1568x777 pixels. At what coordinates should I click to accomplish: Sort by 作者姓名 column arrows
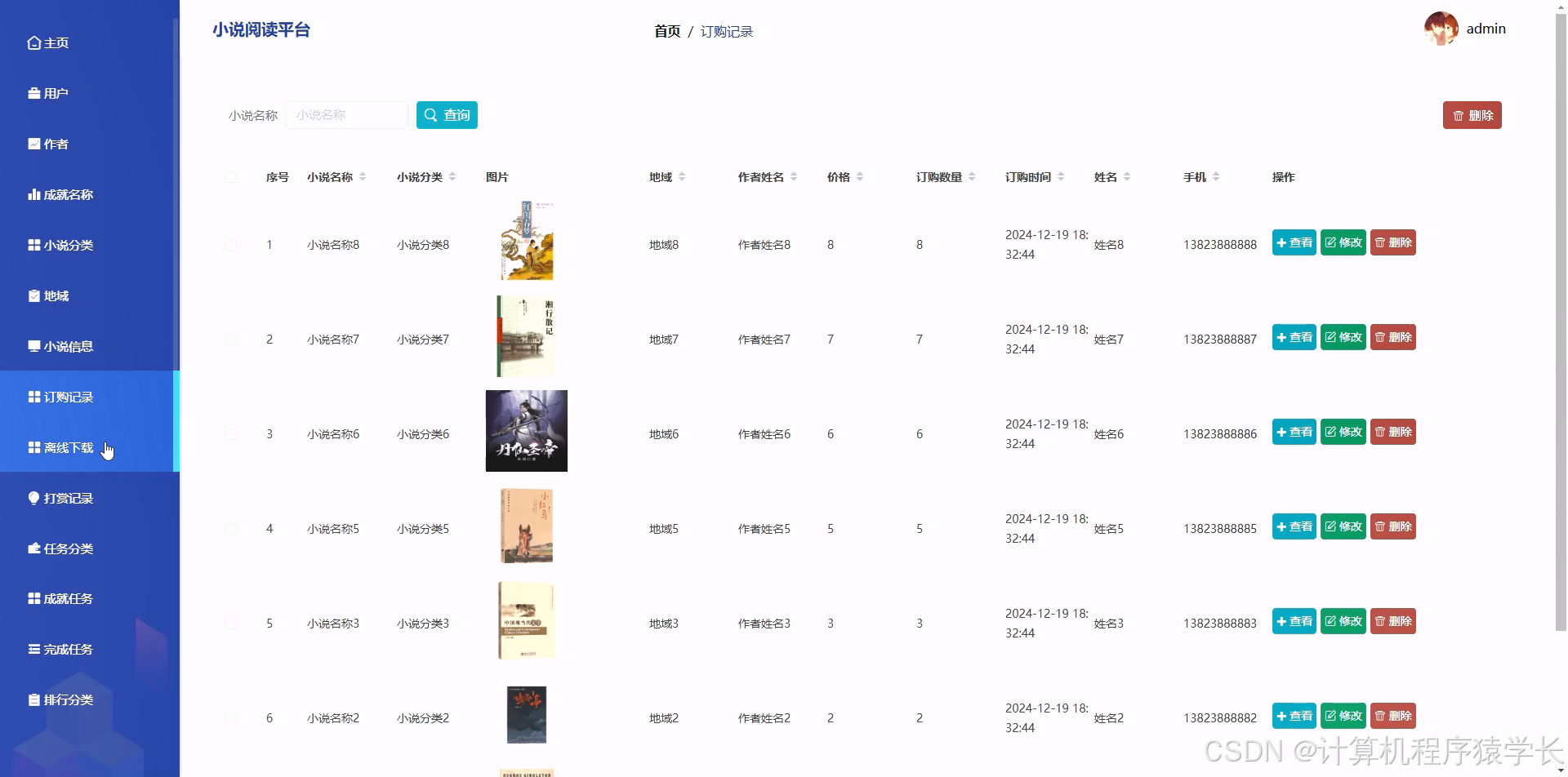794,177
